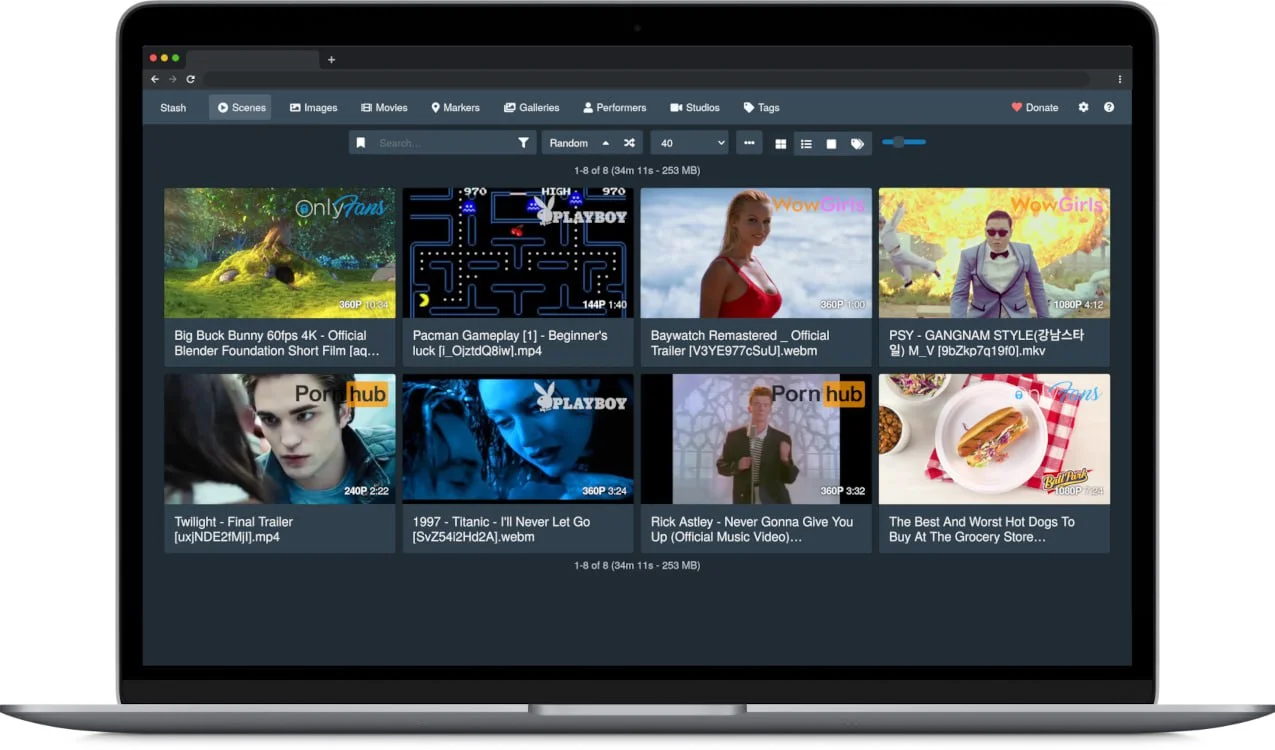Image resolution: width=1275 pixels, height=750 pixels.
Task: Switch to tagger view mode
Action: point(857,144)
